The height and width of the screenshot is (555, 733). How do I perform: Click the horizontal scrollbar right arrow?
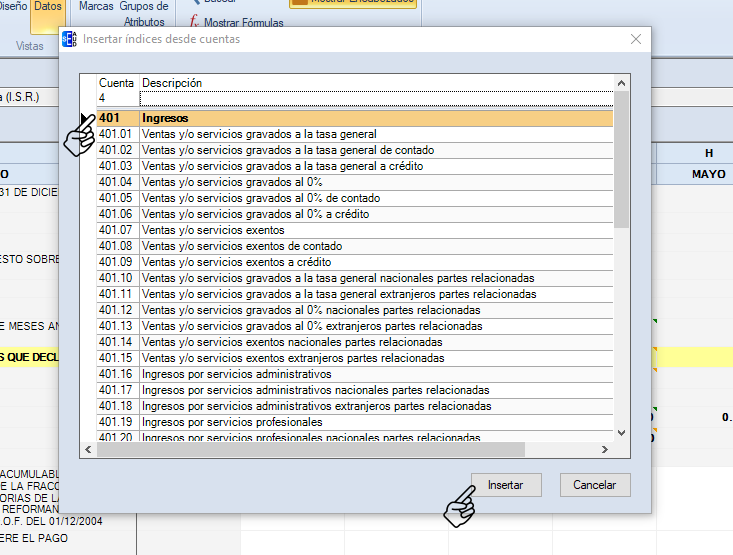click(x=606, y=449)
